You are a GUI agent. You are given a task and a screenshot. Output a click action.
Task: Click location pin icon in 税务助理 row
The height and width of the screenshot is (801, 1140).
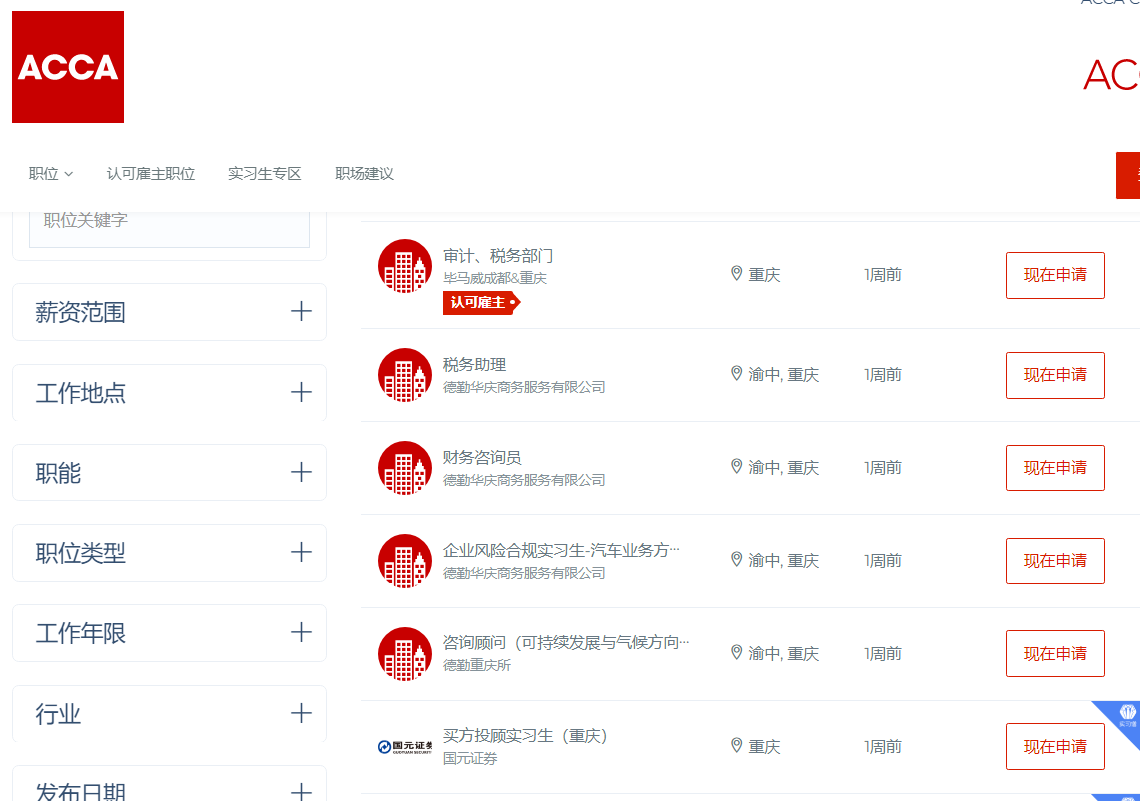[x=736, y=374]
